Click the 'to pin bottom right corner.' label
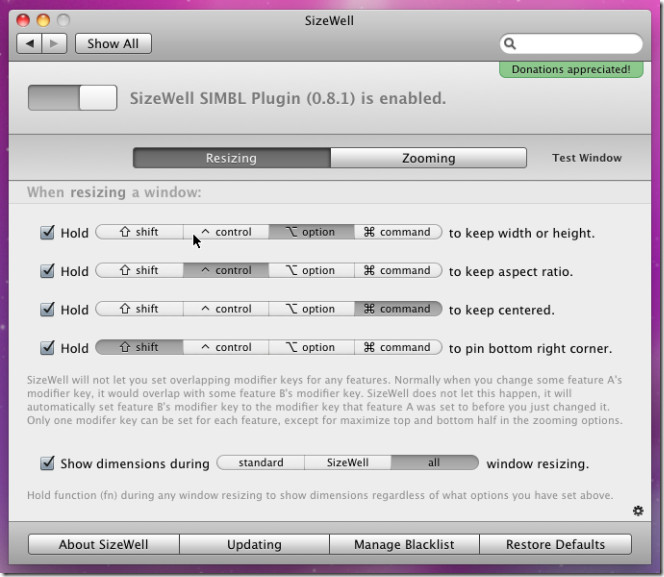 (531, 348)
